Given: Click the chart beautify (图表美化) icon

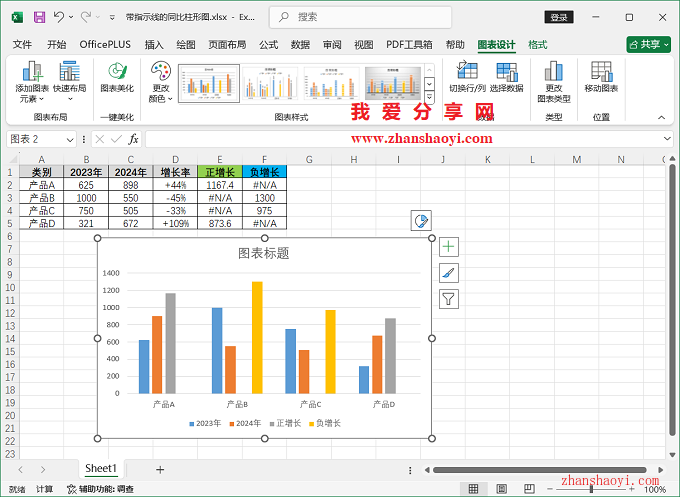Looking at the screenshot, I should (x=117, y=78).
